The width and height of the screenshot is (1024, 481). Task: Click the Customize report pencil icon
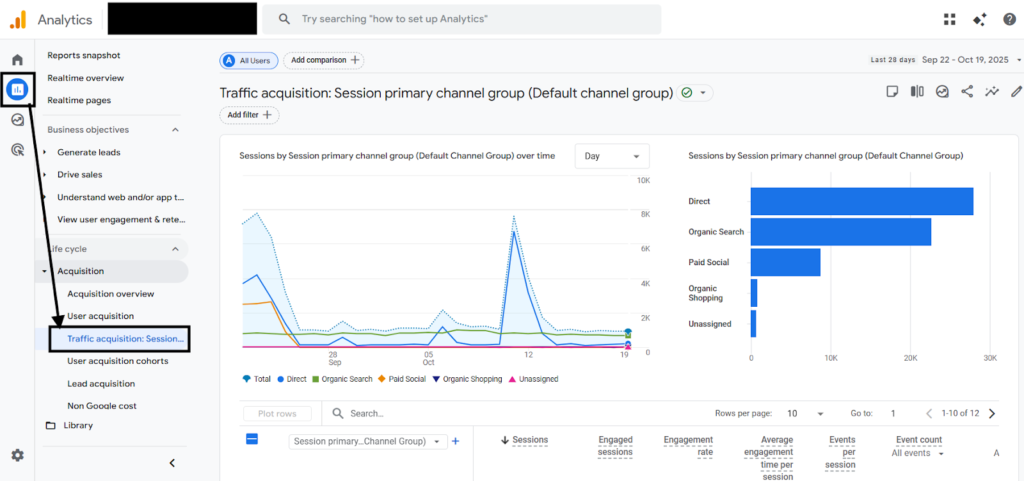1016,91
